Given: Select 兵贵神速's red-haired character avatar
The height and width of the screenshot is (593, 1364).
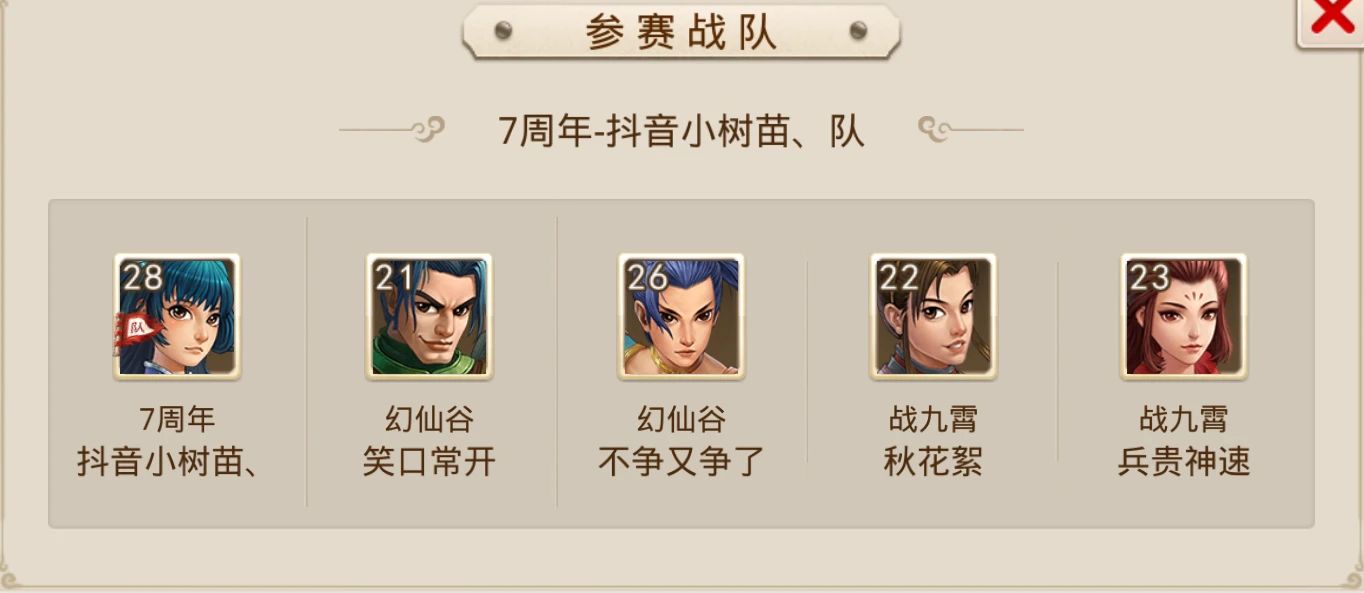Looking at the screenshot, I should pyautogui.click(x=1184, y=316).
